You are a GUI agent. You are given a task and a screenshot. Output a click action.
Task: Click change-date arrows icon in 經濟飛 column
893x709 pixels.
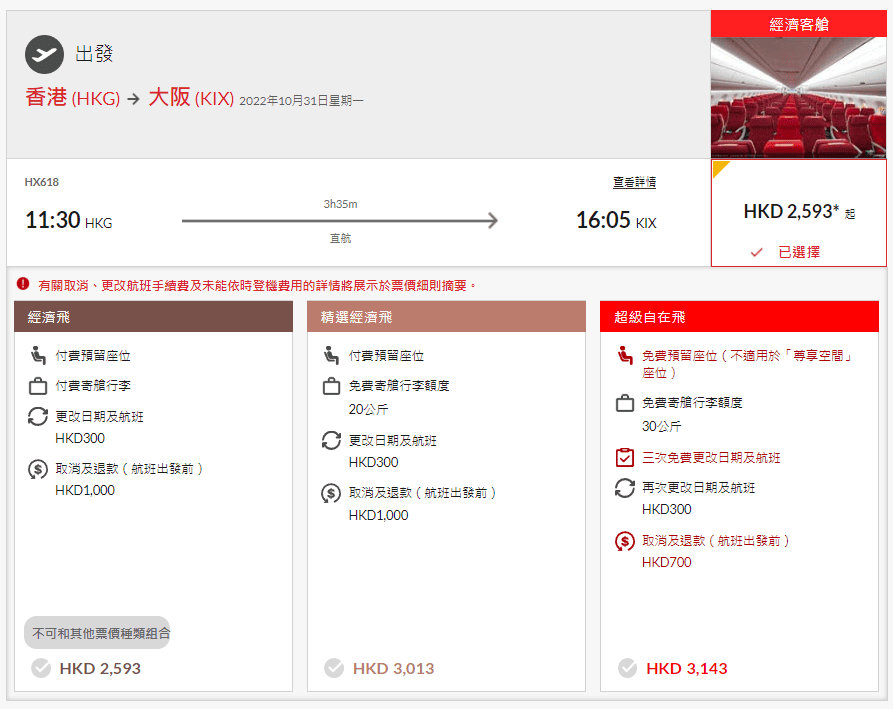click(38, 417)
